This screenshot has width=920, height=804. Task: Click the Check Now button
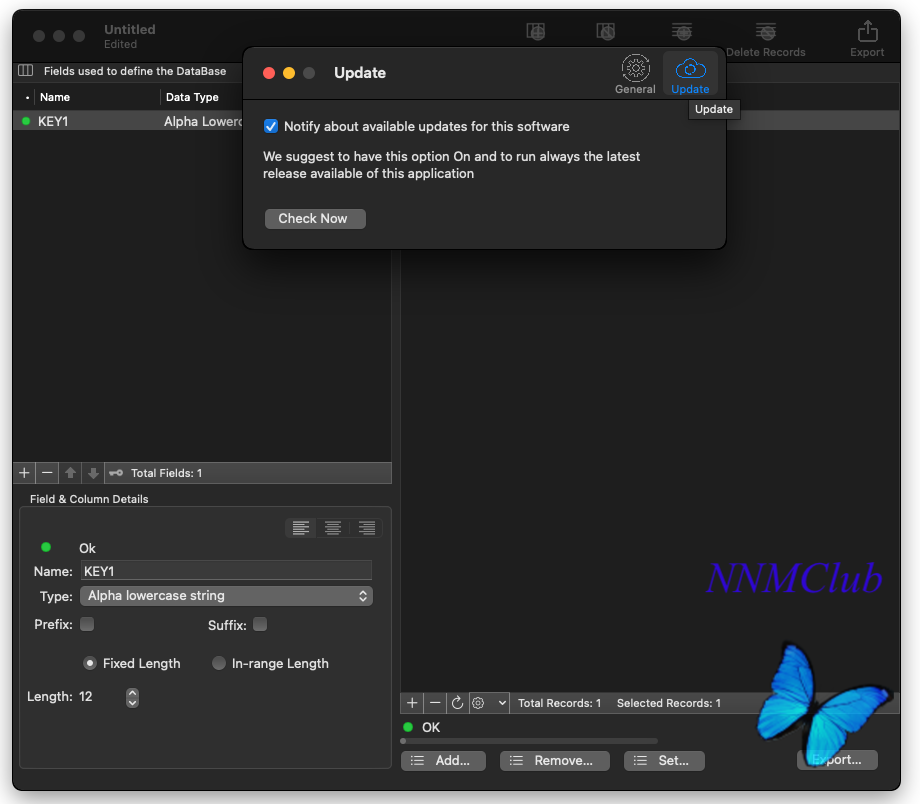315,218
